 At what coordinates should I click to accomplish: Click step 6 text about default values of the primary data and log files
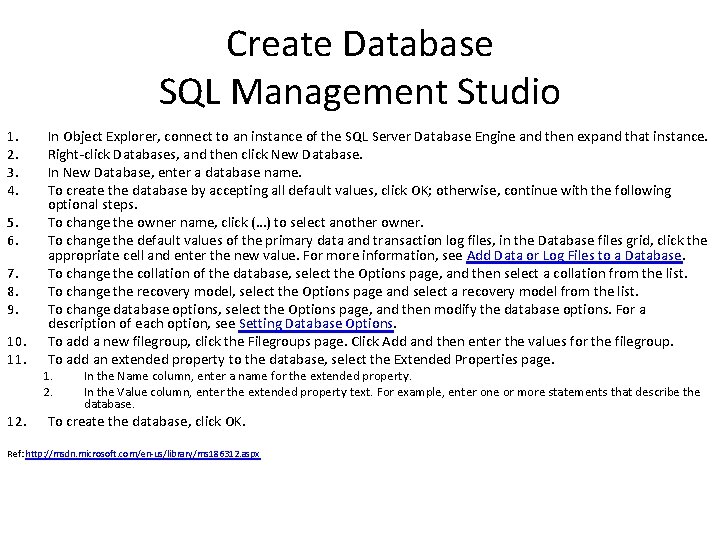click(377, 248)
